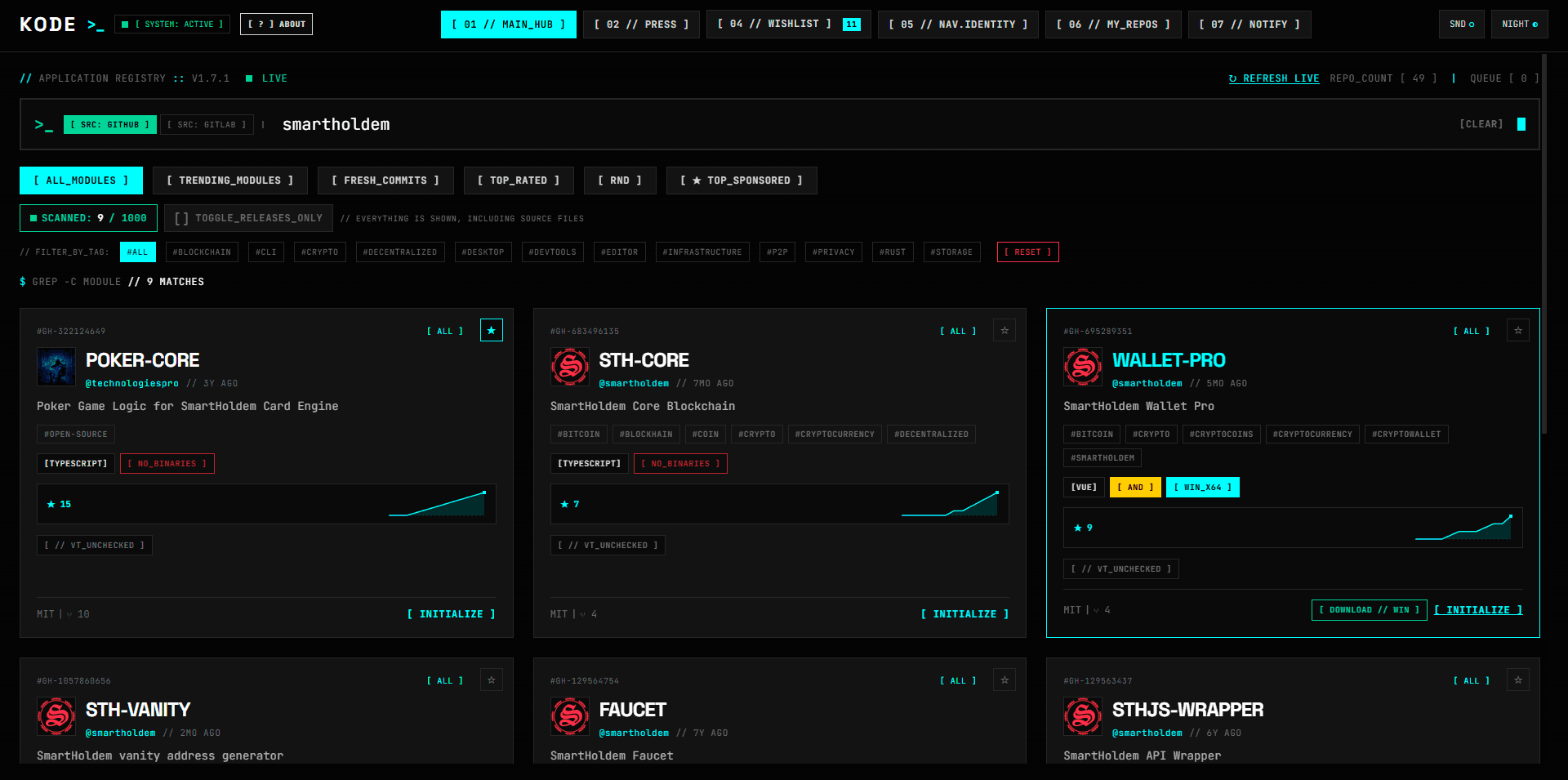Screen dimensions: 1568x780
Task: Expand the ALL dropdown on WALLET-PRO card
Action: click(1472, 331)
